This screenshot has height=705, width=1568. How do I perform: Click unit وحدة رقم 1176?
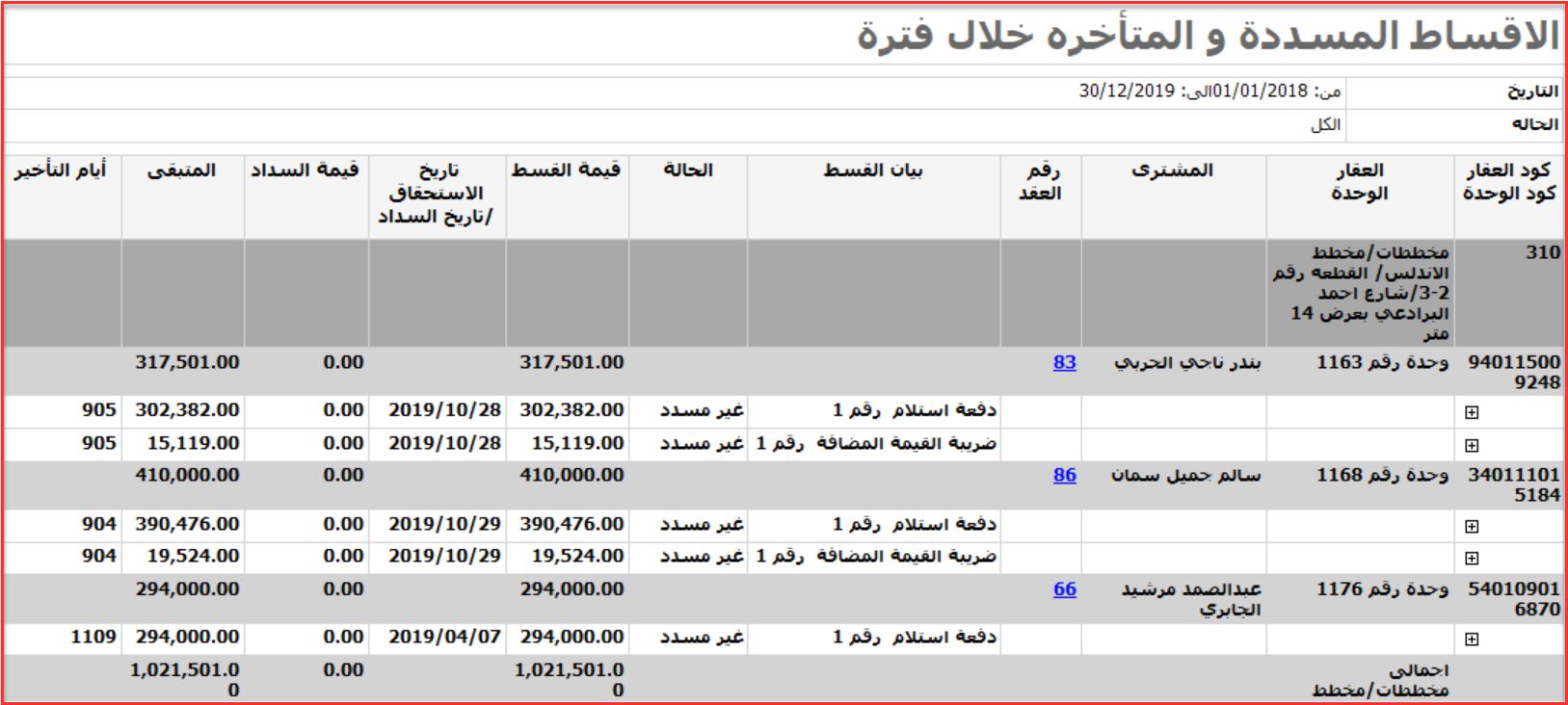(x=1382, y=589)
